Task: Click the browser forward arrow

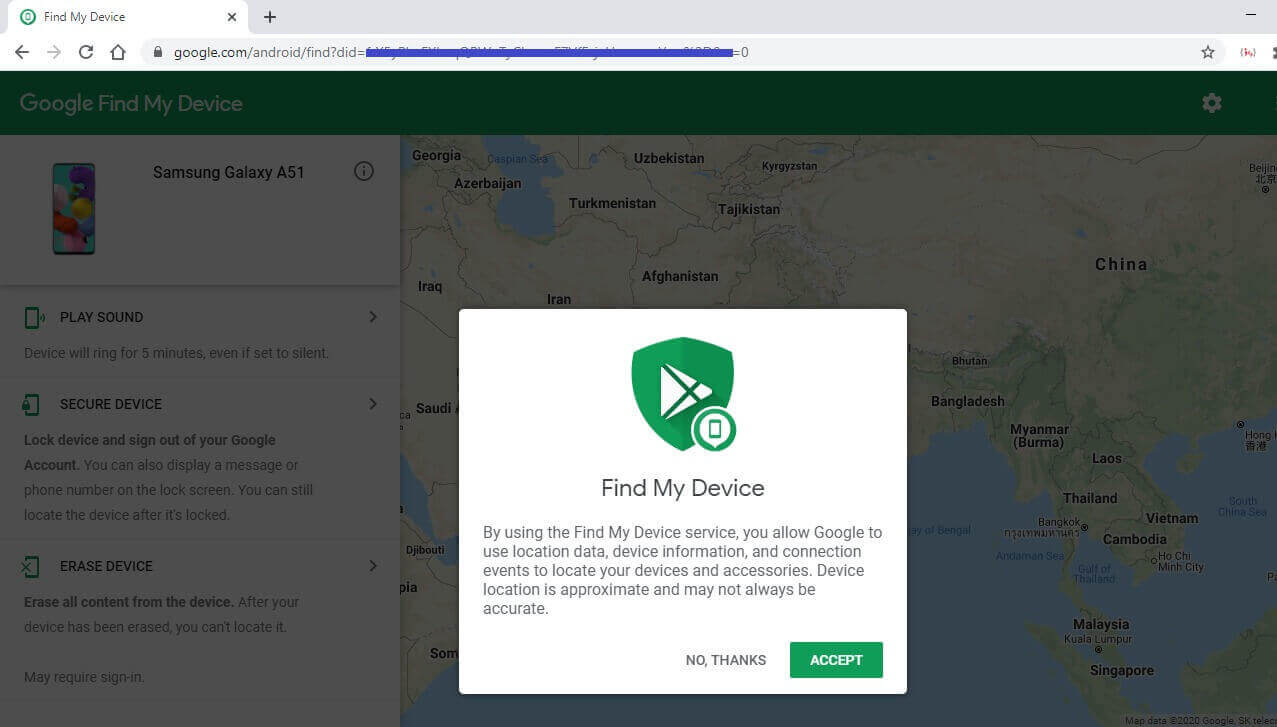Action: tap(54, 52)
